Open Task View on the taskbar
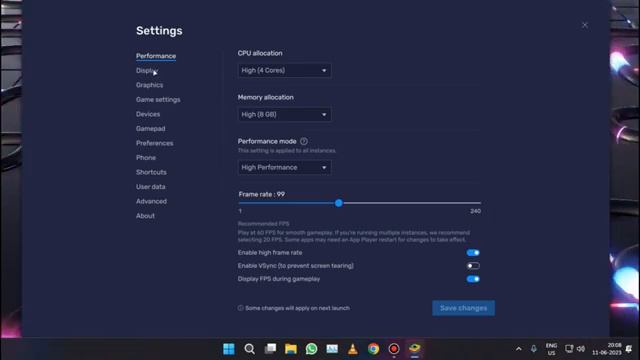The width and height of the screenshot is (640, 360). tap(270, 349)
